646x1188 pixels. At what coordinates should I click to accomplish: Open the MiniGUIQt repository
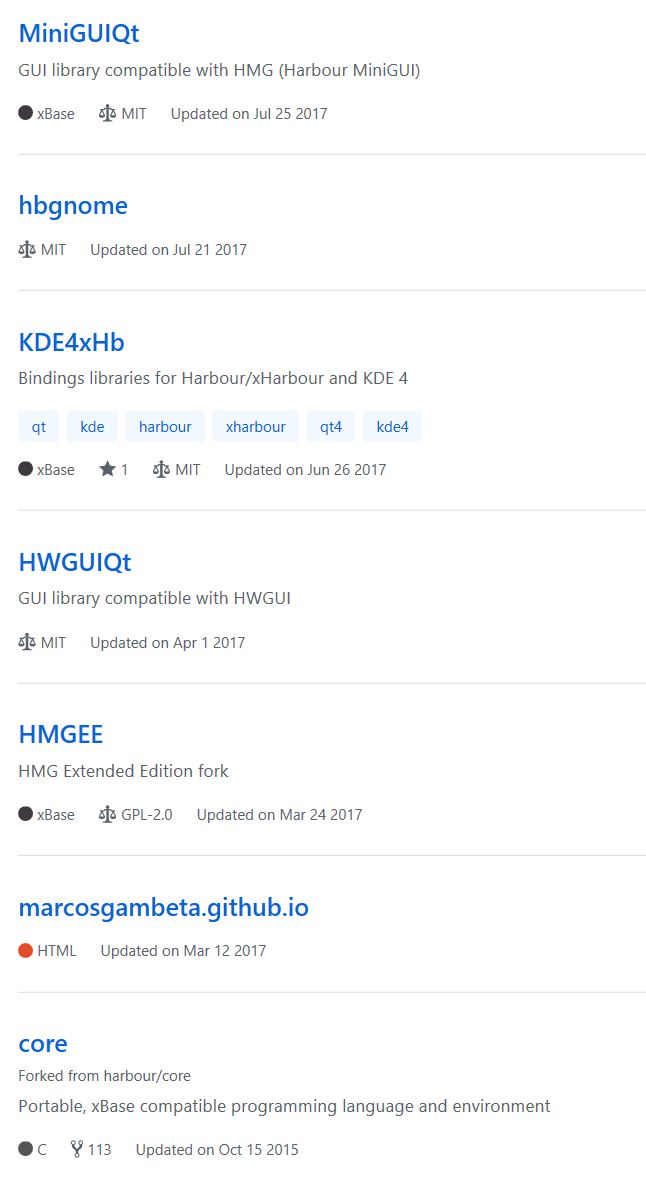click(x=79, y=33)
